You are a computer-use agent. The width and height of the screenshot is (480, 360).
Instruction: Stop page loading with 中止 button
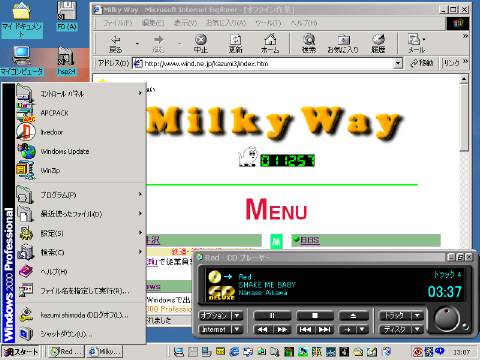(x=200, y=44)
